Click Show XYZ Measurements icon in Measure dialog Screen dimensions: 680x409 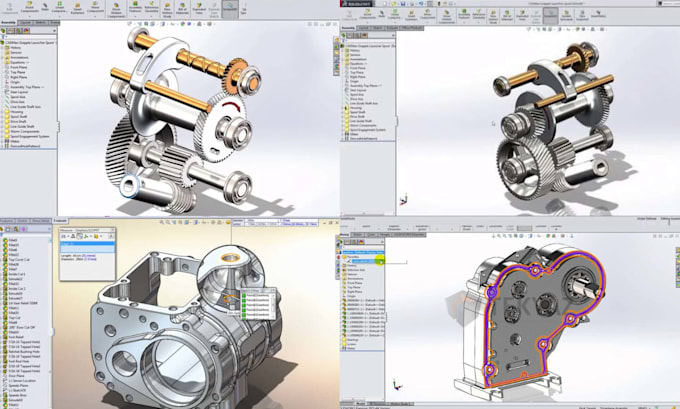point(79,236)
